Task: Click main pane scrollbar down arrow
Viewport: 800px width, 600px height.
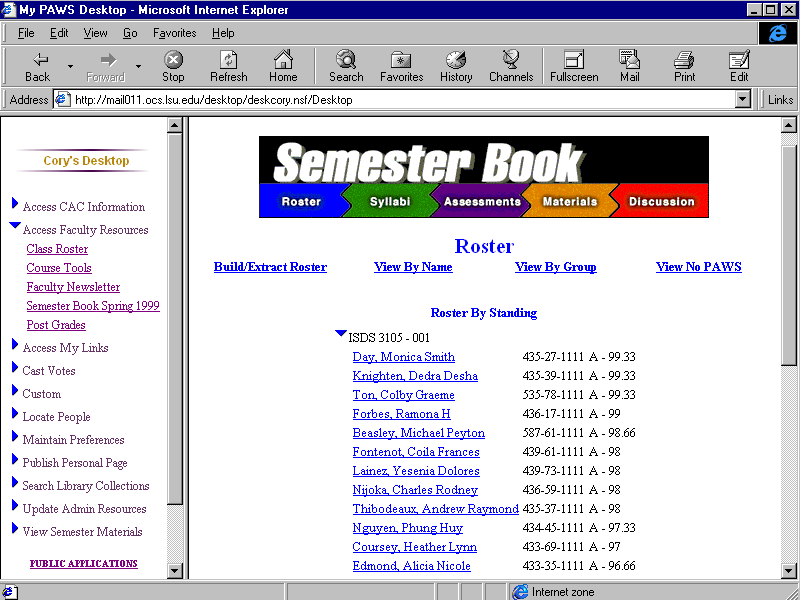Action: tap(788, 570)
